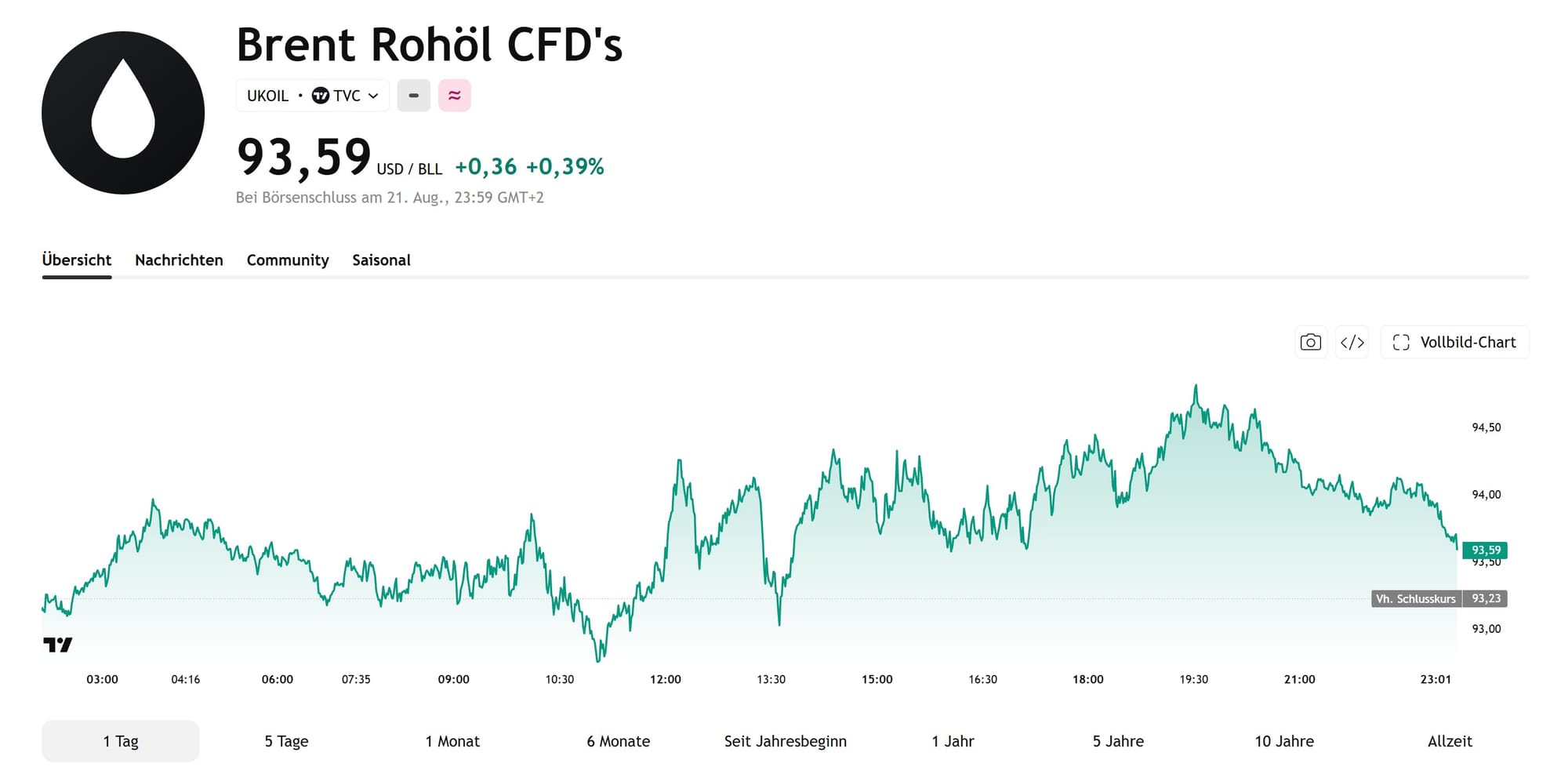Select the 1 Tag time range
This screenshot has width=1568, height=774.
pos(121,741)
